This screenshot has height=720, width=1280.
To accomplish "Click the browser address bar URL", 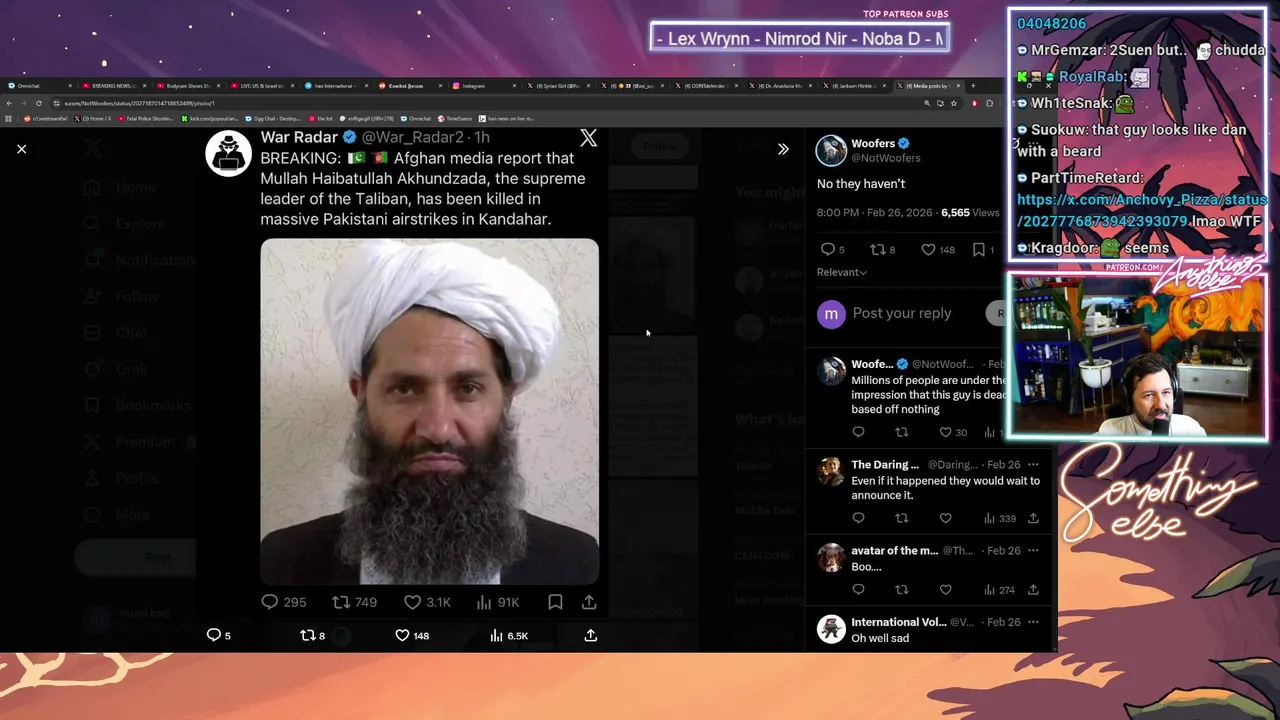I will point(140,103).
